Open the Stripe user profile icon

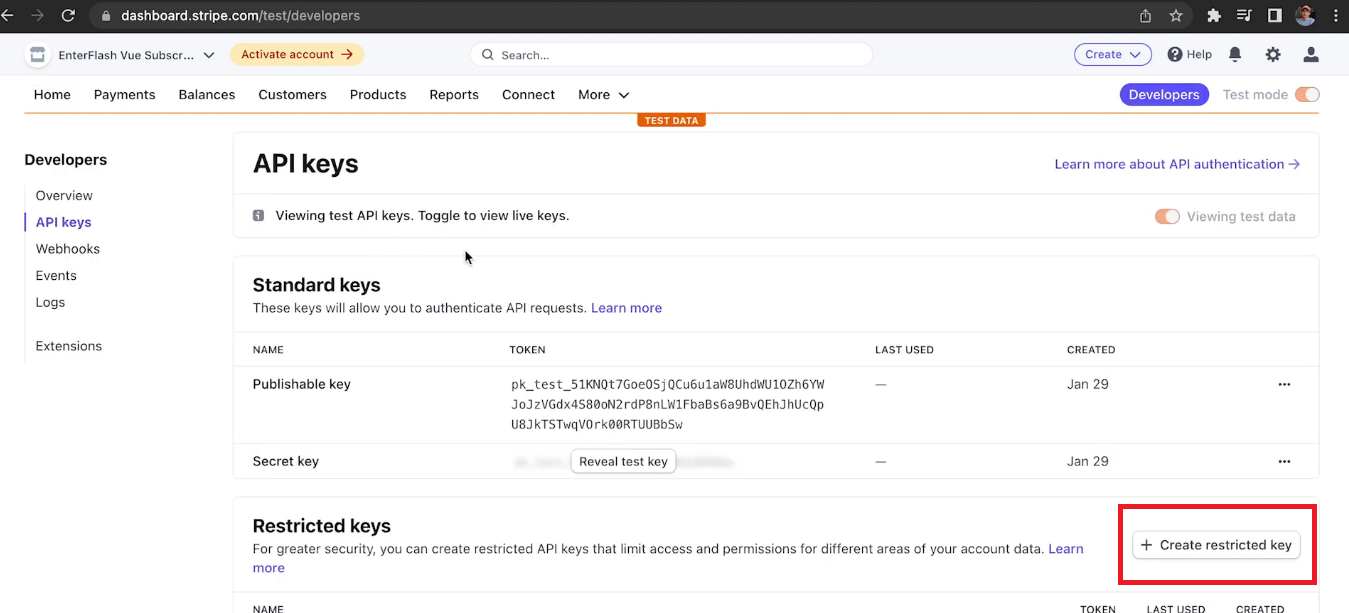[x=1311, y=55]
